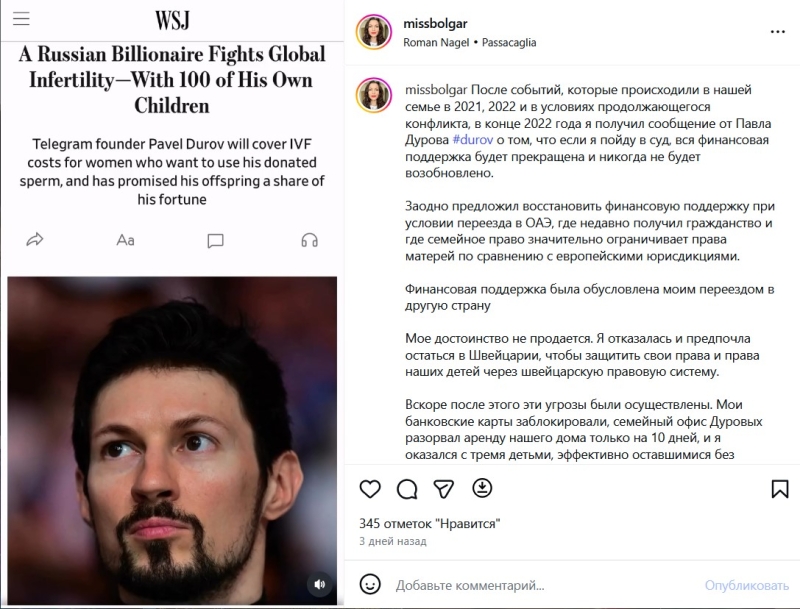This screenshot has height=609, width=800.
Task: Listen to article via headphones icon
Action: 309,240
